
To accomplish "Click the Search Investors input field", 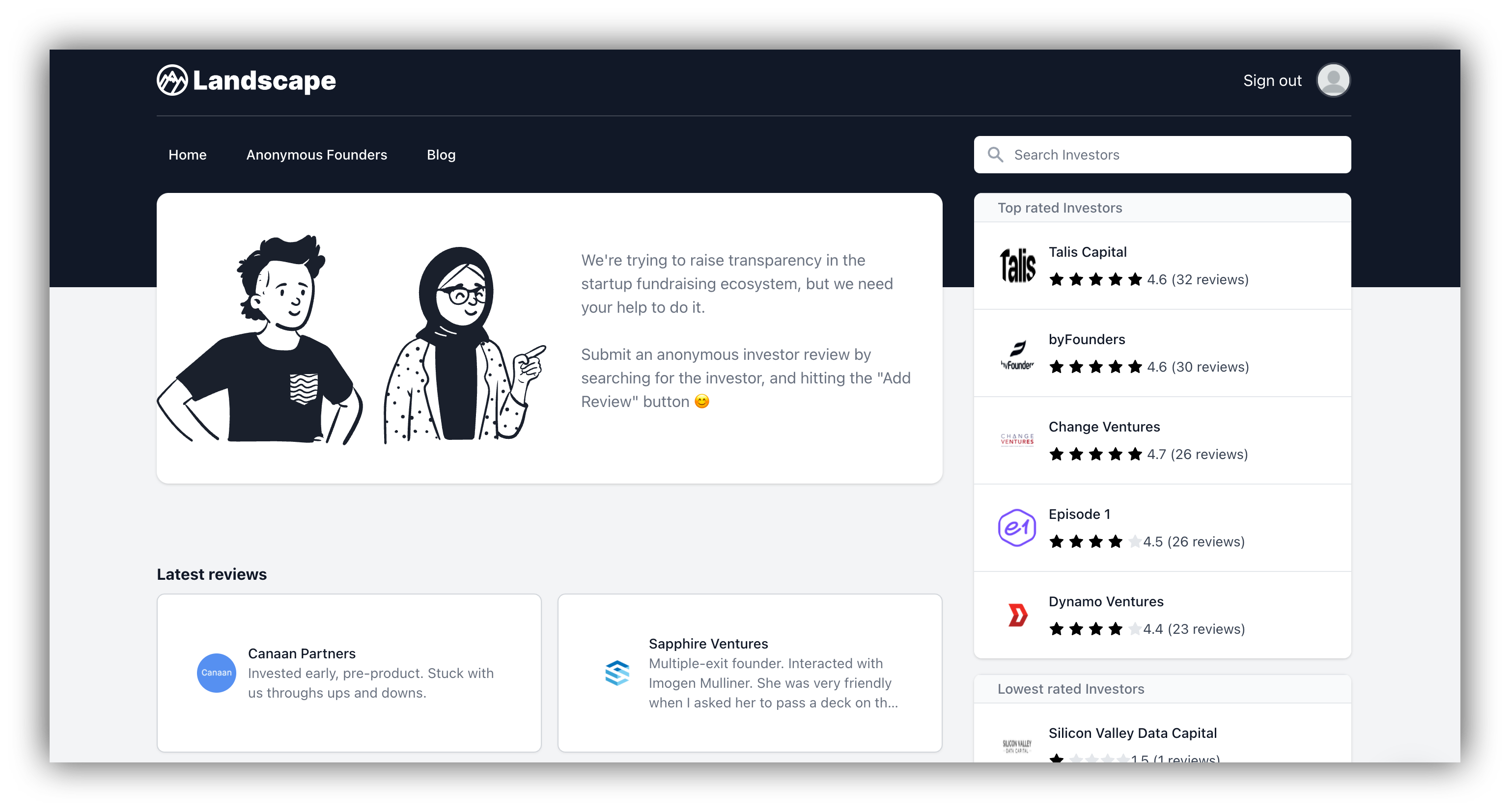I will (x=1162, y=154).
